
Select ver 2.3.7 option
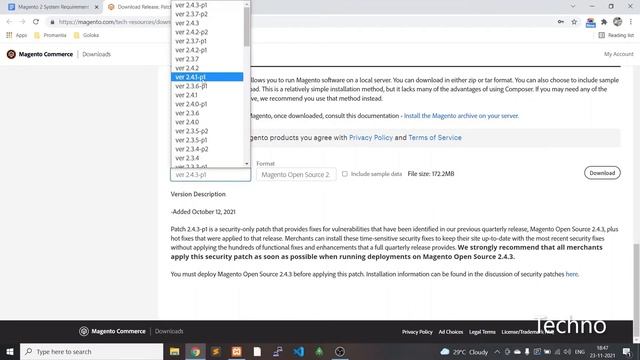207,59
